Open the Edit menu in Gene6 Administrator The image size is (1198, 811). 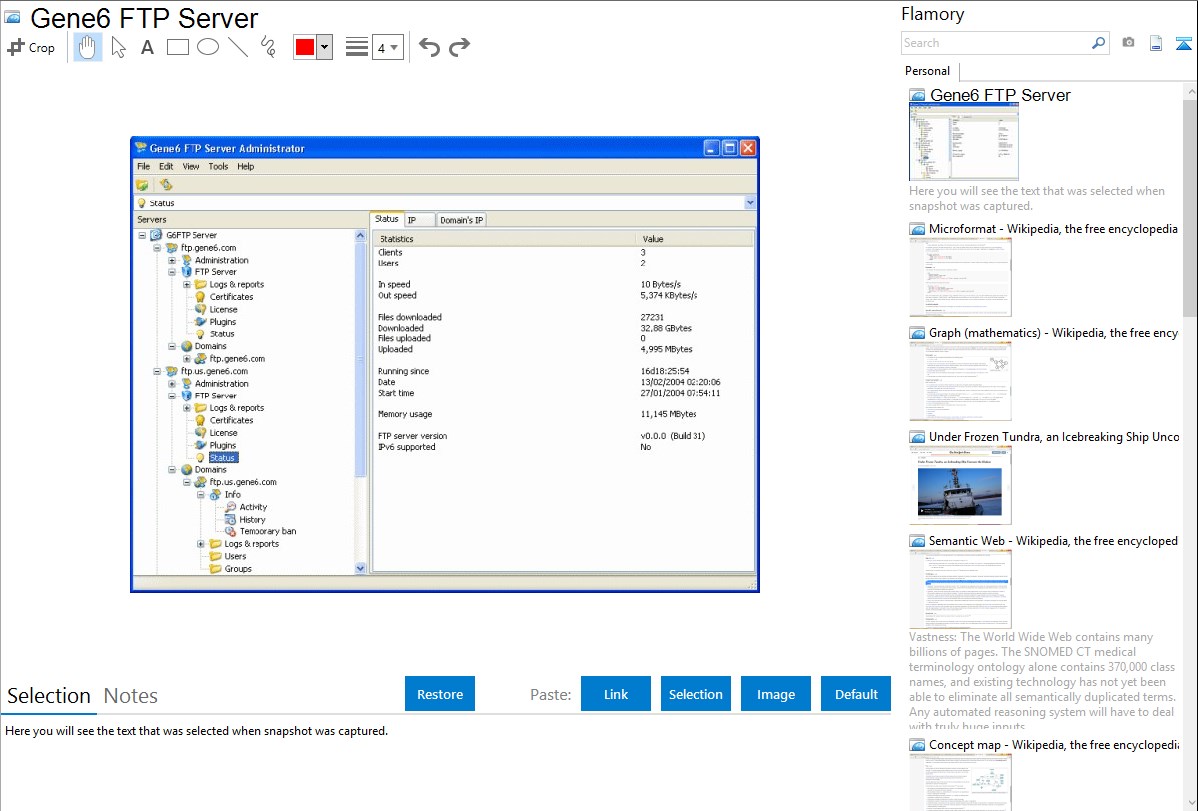166,167
